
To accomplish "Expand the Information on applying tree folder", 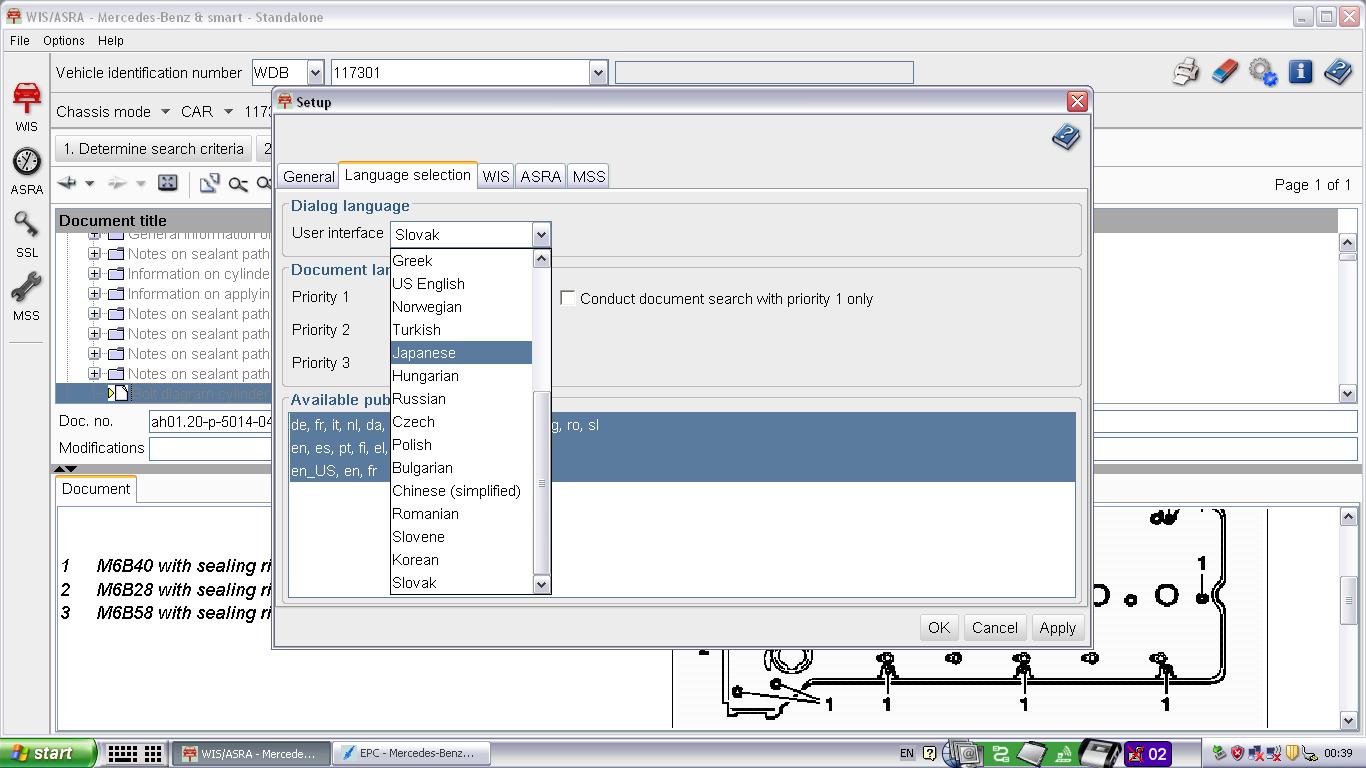I will click(95, 294).
